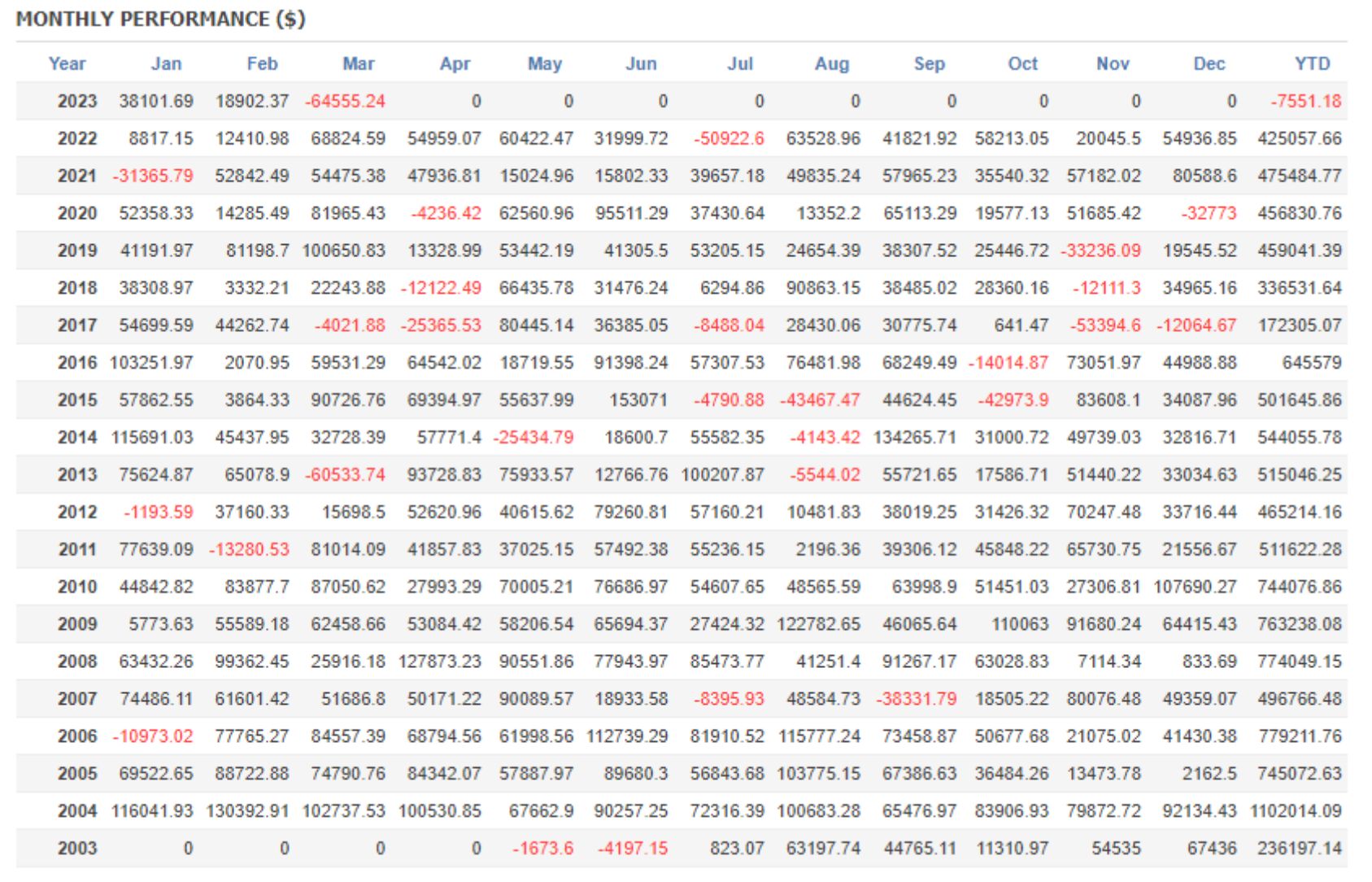1372x882 pixels.
Task: Select the 2014 year row label
Action: point(76,438)
